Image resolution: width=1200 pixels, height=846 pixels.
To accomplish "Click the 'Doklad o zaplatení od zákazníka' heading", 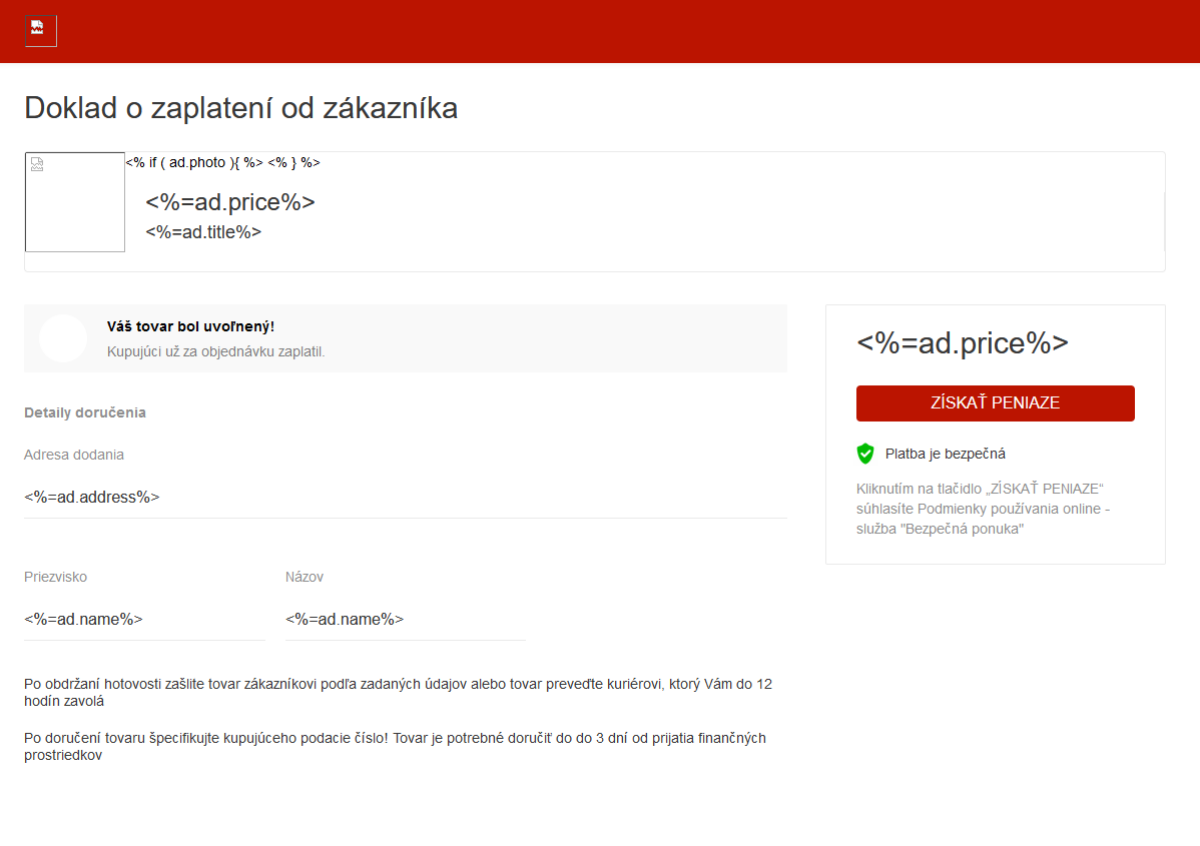I will (241, 108).
